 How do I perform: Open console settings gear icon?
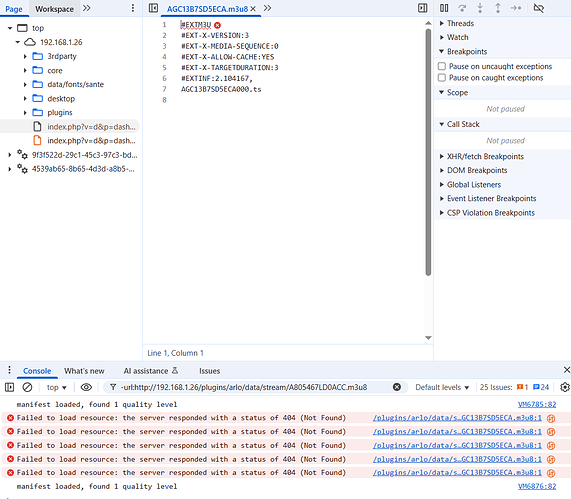[565, 387]
